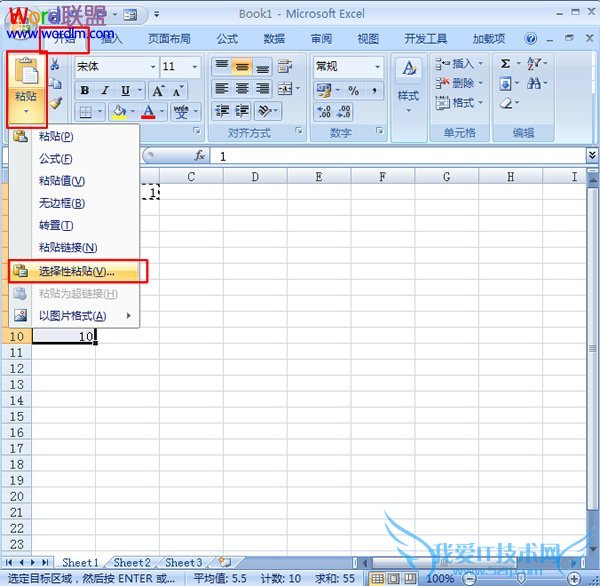Open the font size dropdown 11
This screenshot has height=586, width=600.
click(194, 67)
